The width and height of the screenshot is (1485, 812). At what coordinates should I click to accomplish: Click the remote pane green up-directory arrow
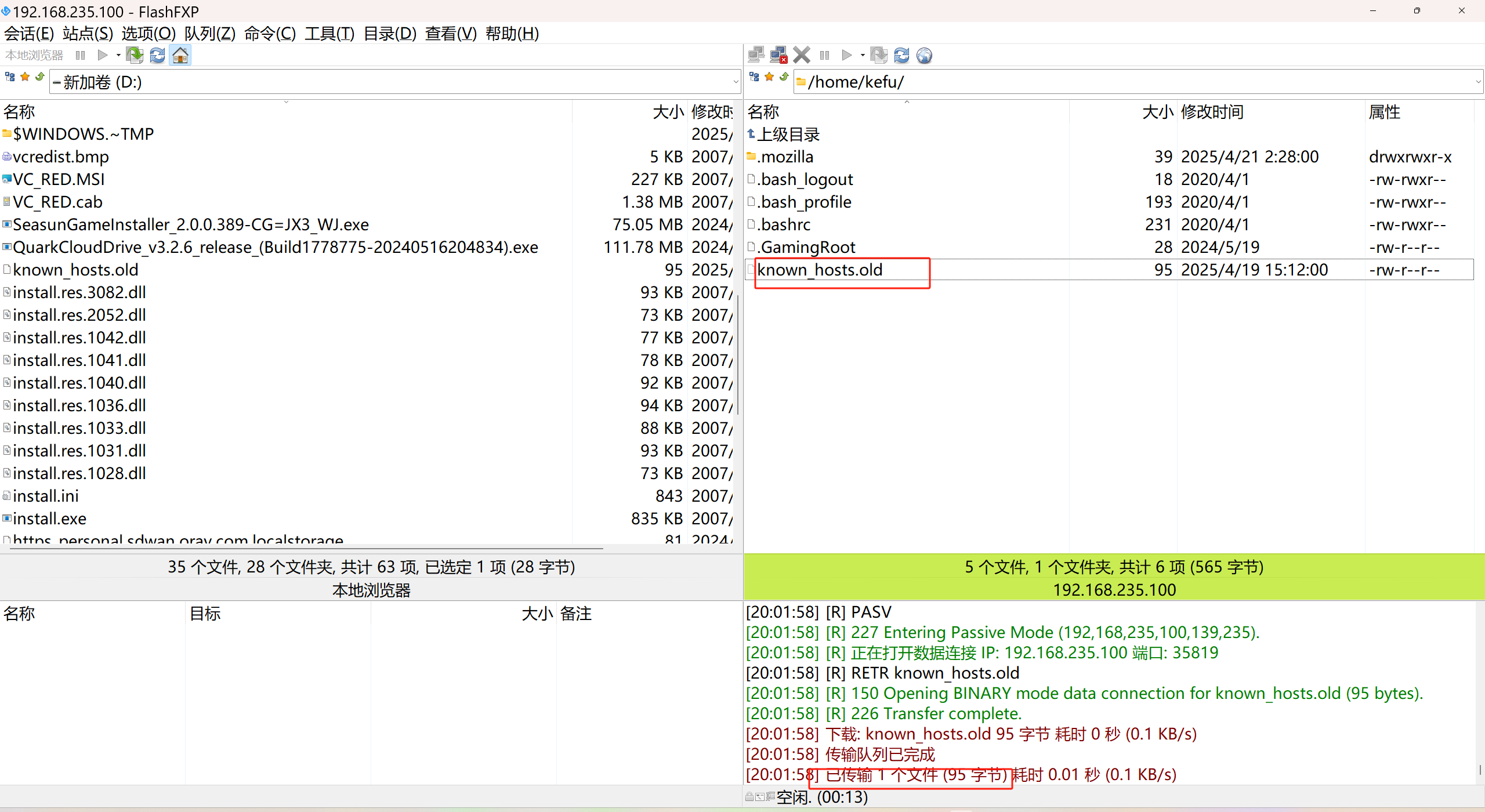pyautogui.click(x=784, y=77)
